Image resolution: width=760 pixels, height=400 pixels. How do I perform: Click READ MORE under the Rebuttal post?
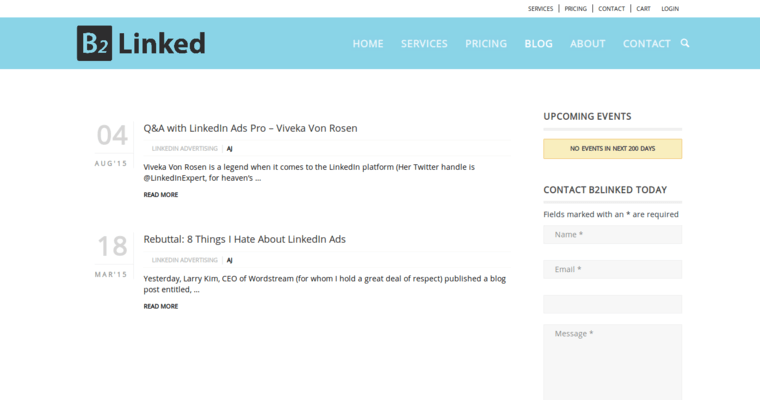point(161,306)
